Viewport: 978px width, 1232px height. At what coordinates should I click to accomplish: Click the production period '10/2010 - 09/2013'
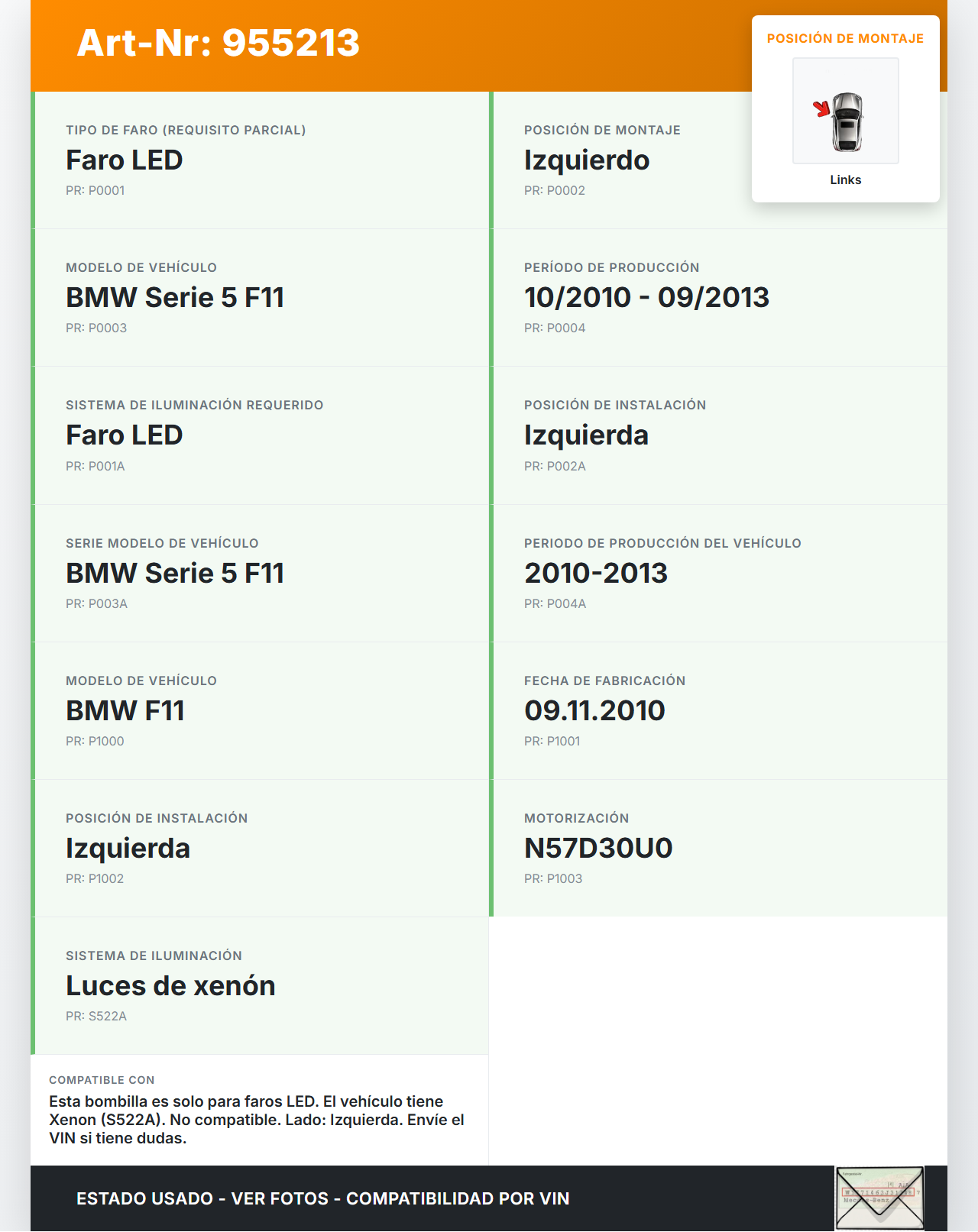[646, 297]
